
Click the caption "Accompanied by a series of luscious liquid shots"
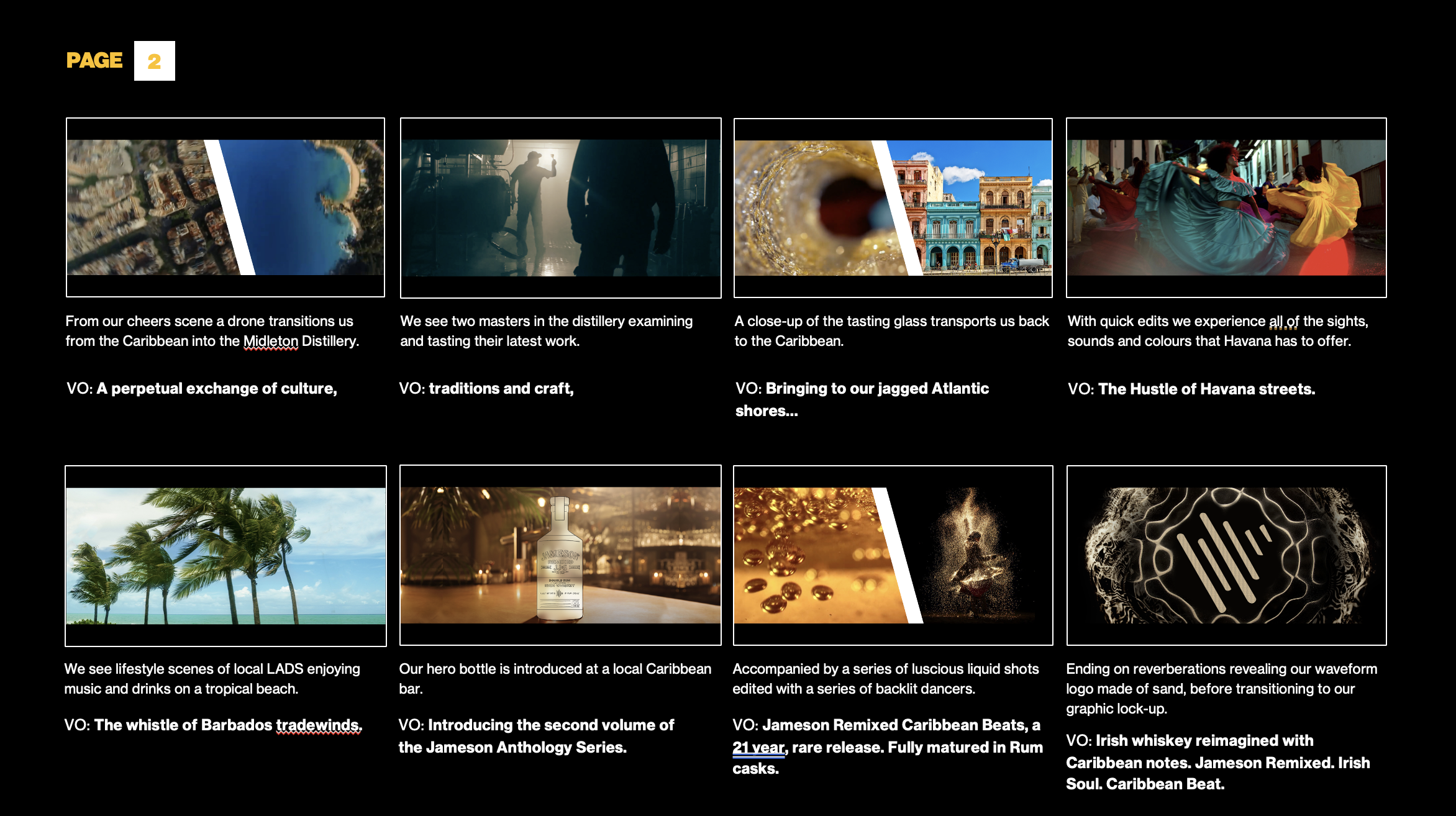(886, 679)
